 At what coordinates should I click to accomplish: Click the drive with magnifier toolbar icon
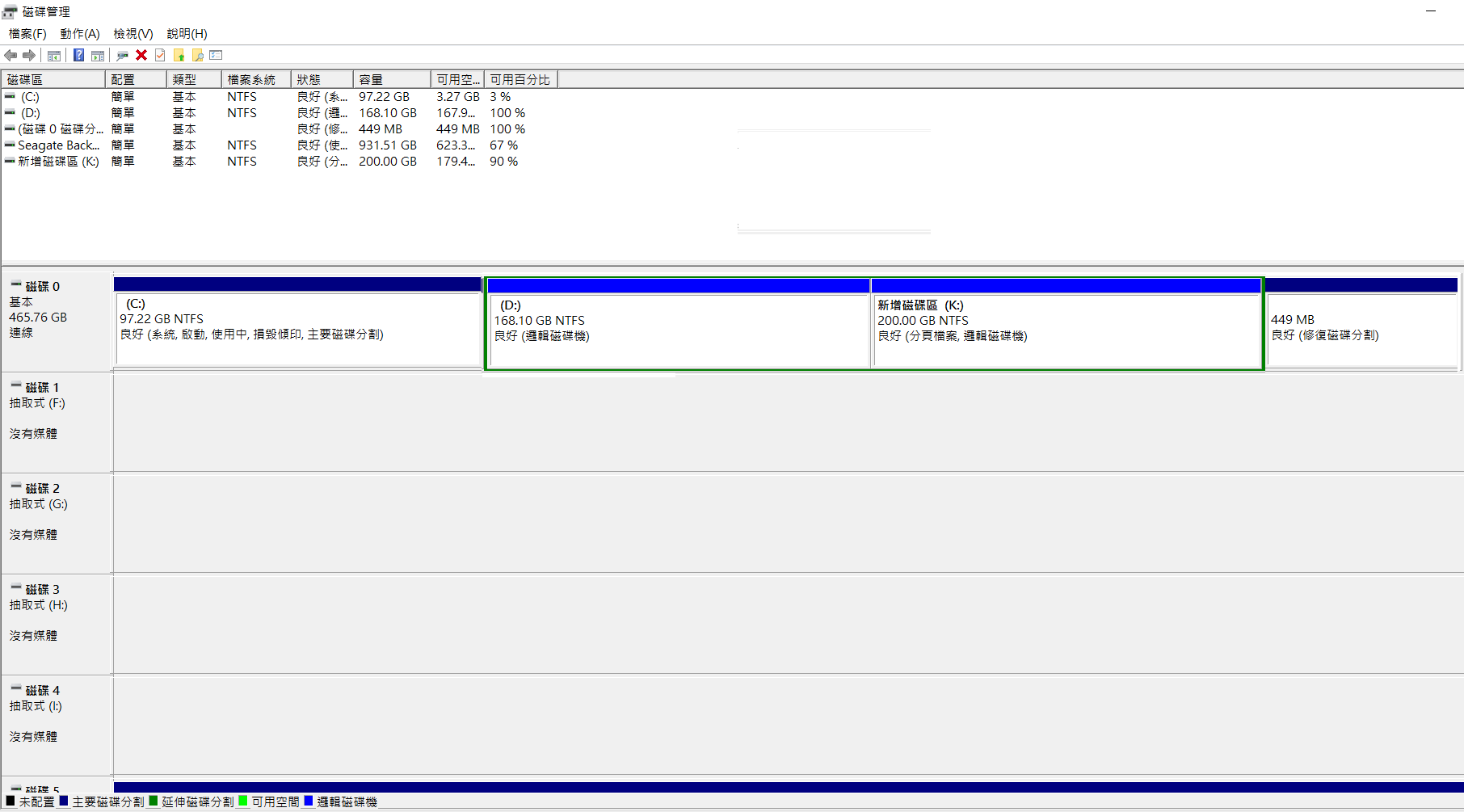[x=122, y=55]
